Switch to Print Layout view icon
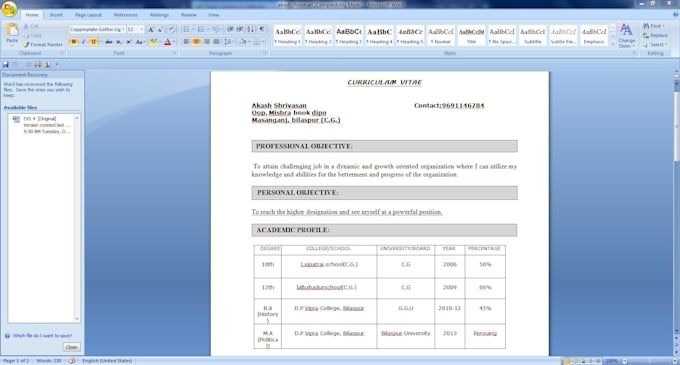The image size is (680, 365). pos(567,361)
